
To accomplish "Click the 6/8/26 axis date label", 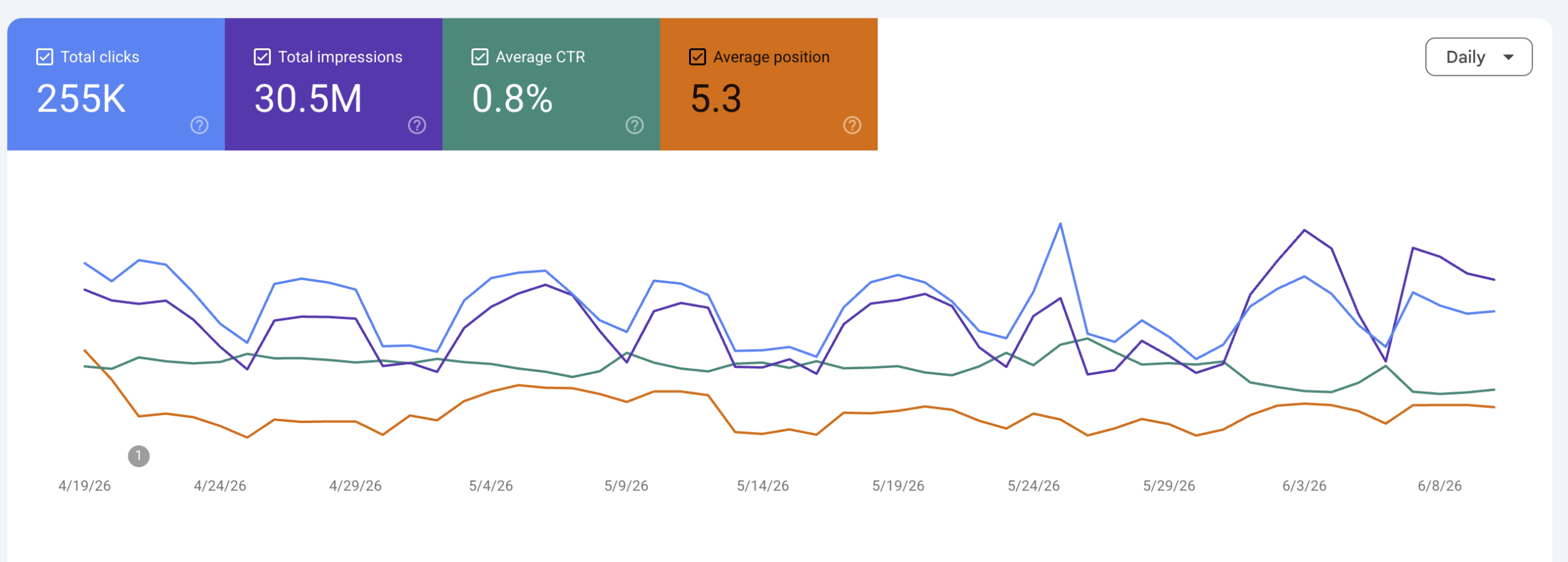I will 1440,486.
